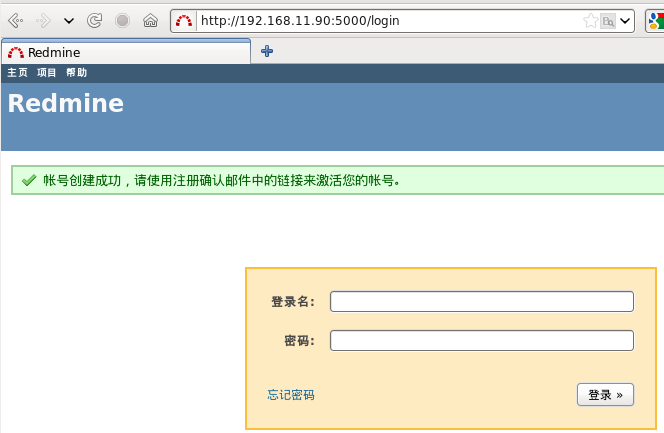
Task: Click the Redmine site icon in address bar
Action: 184,20
